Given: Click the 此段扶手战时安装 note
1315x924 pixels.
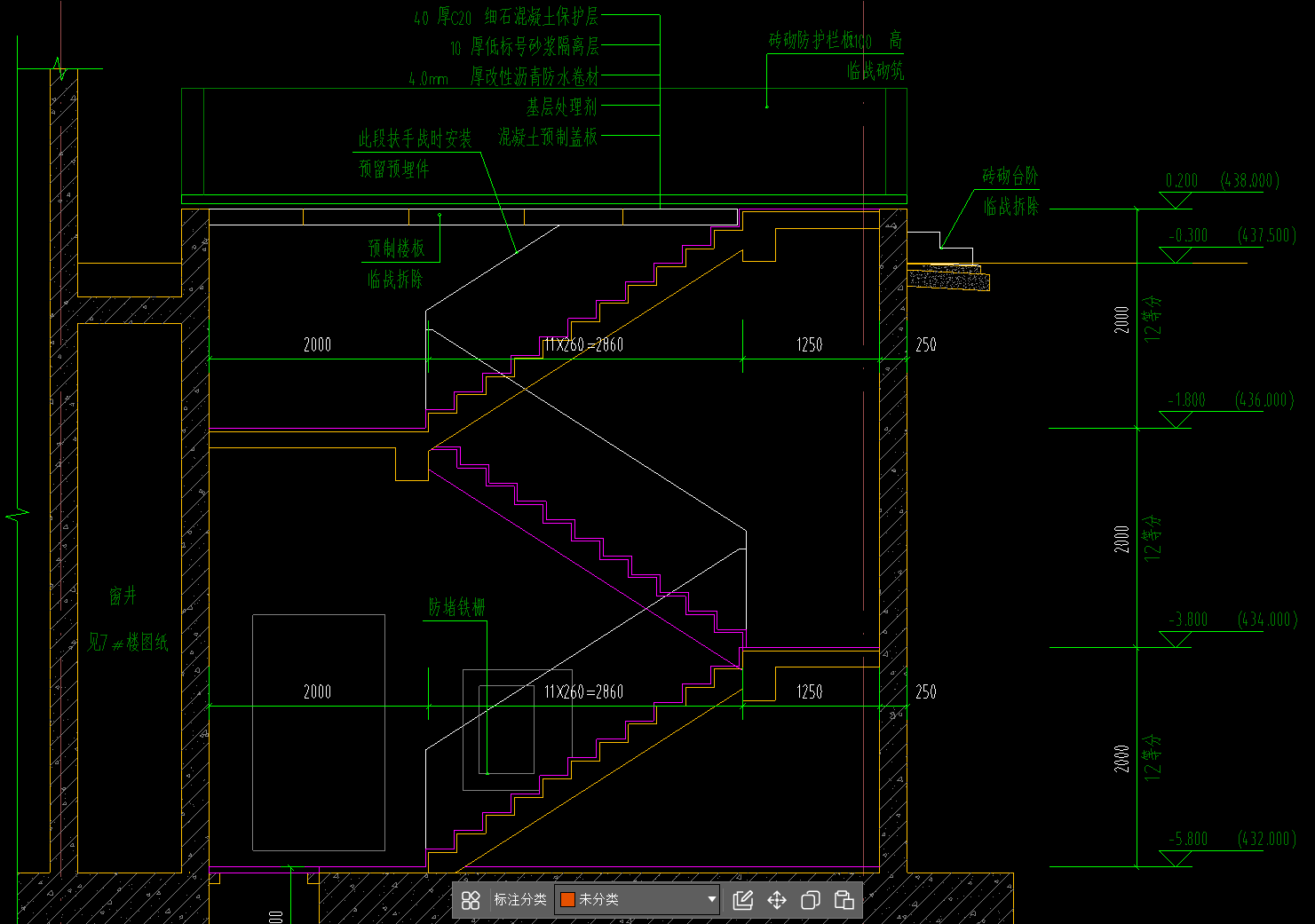Looking at the screenshot, I should (416, 138).
